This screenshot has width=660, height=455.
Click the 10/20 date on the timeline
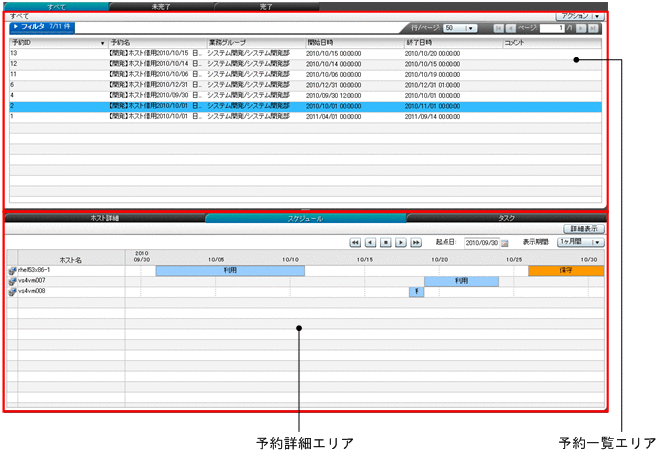point(439,260)
